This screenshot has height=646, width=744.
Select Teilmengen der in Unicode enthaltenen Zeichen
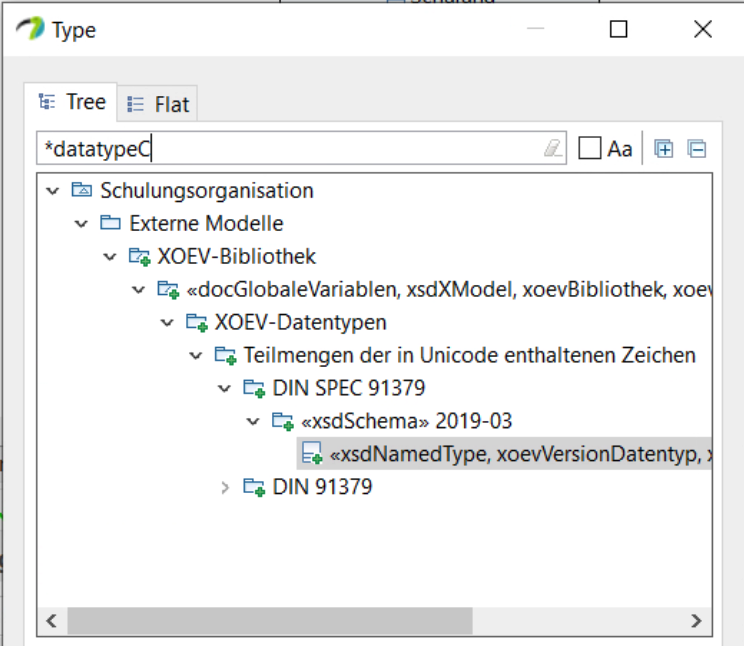pyautogui.click(x=470, y=355)
